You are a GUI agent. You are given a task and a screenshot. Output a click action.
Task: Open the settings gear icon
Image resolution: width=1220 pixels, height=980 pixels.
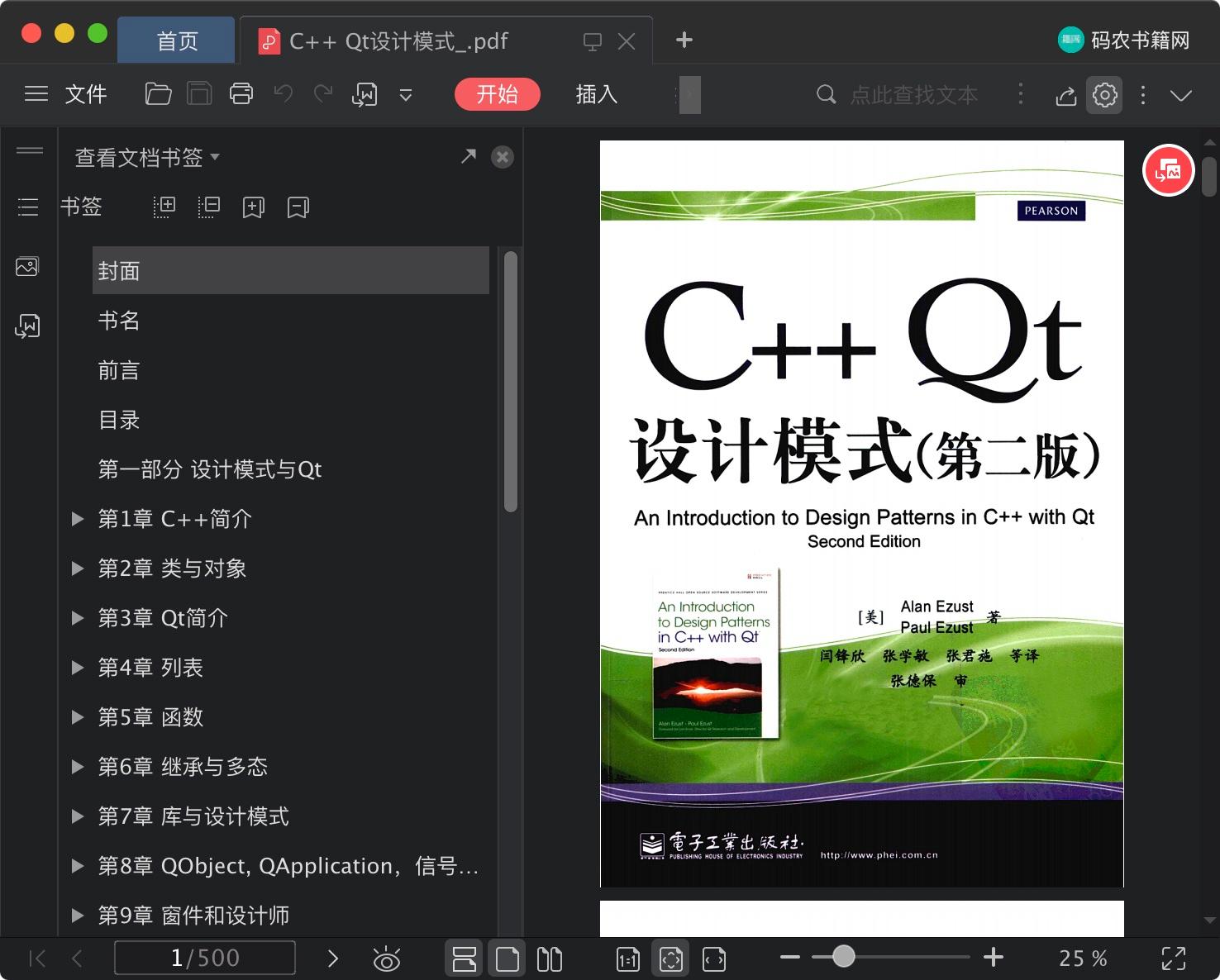pos(1105,95)
